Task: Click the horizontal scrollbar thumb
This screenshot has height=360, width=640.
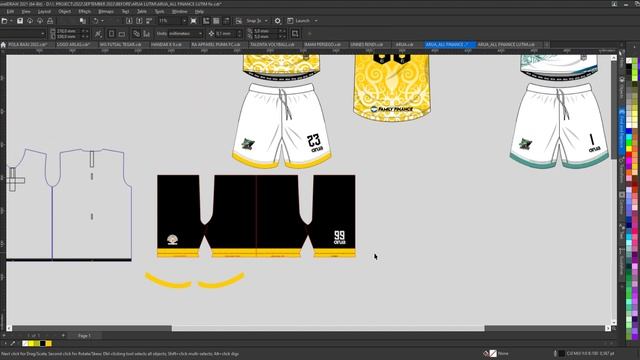Action: [328, 328]
